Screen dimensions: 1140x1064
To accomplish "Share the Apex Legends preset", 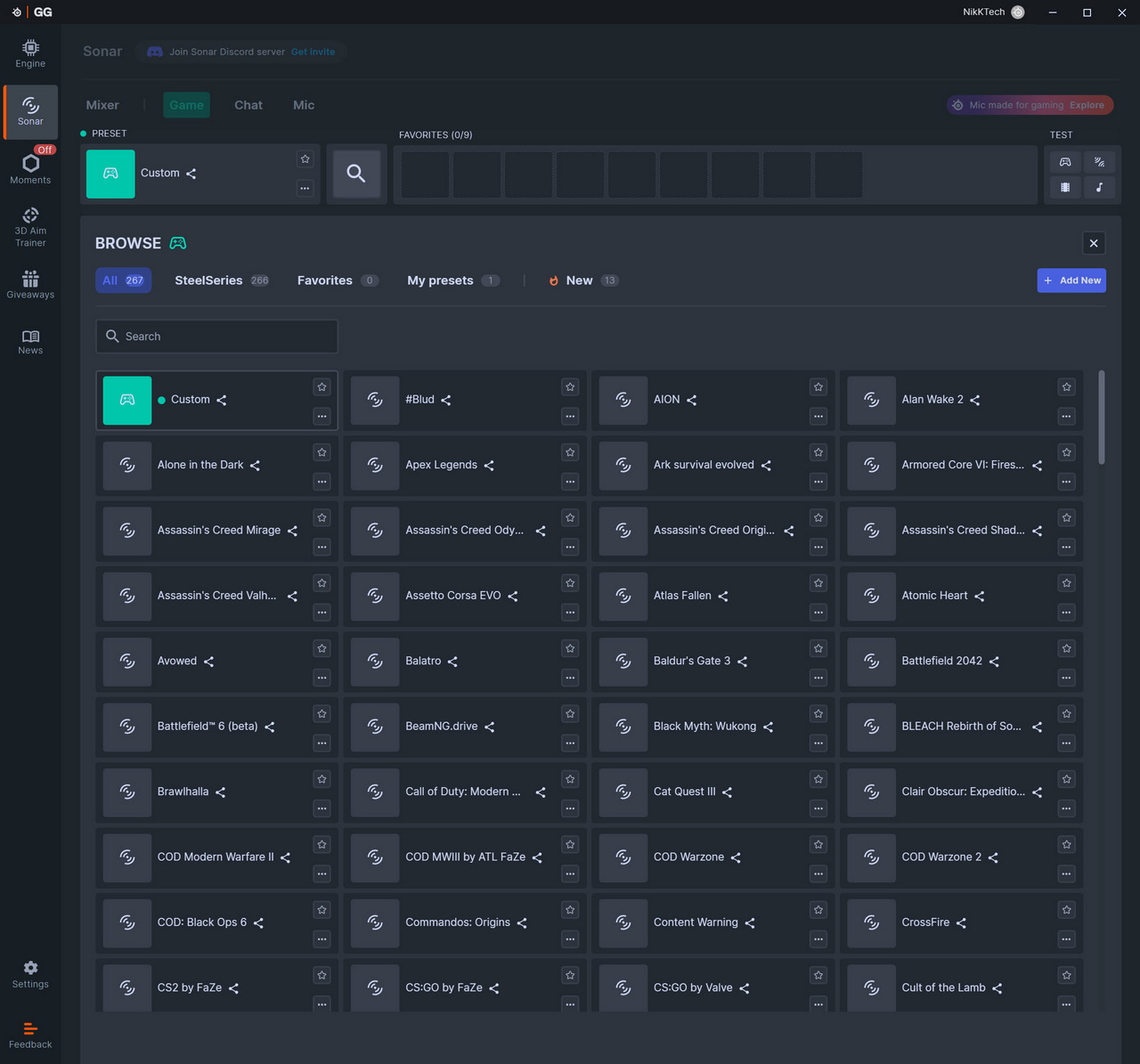I will pos(489,466).
